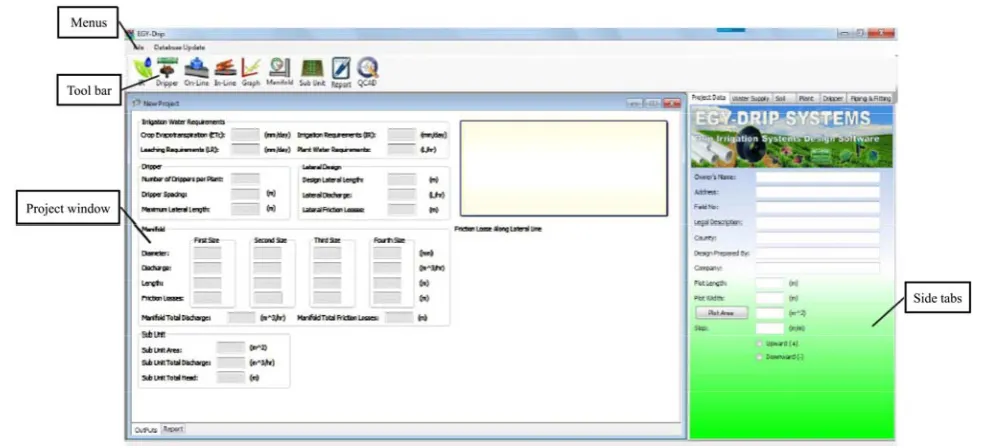Click the Plot Width input field
981x448 pixels.
click(770, 298)
